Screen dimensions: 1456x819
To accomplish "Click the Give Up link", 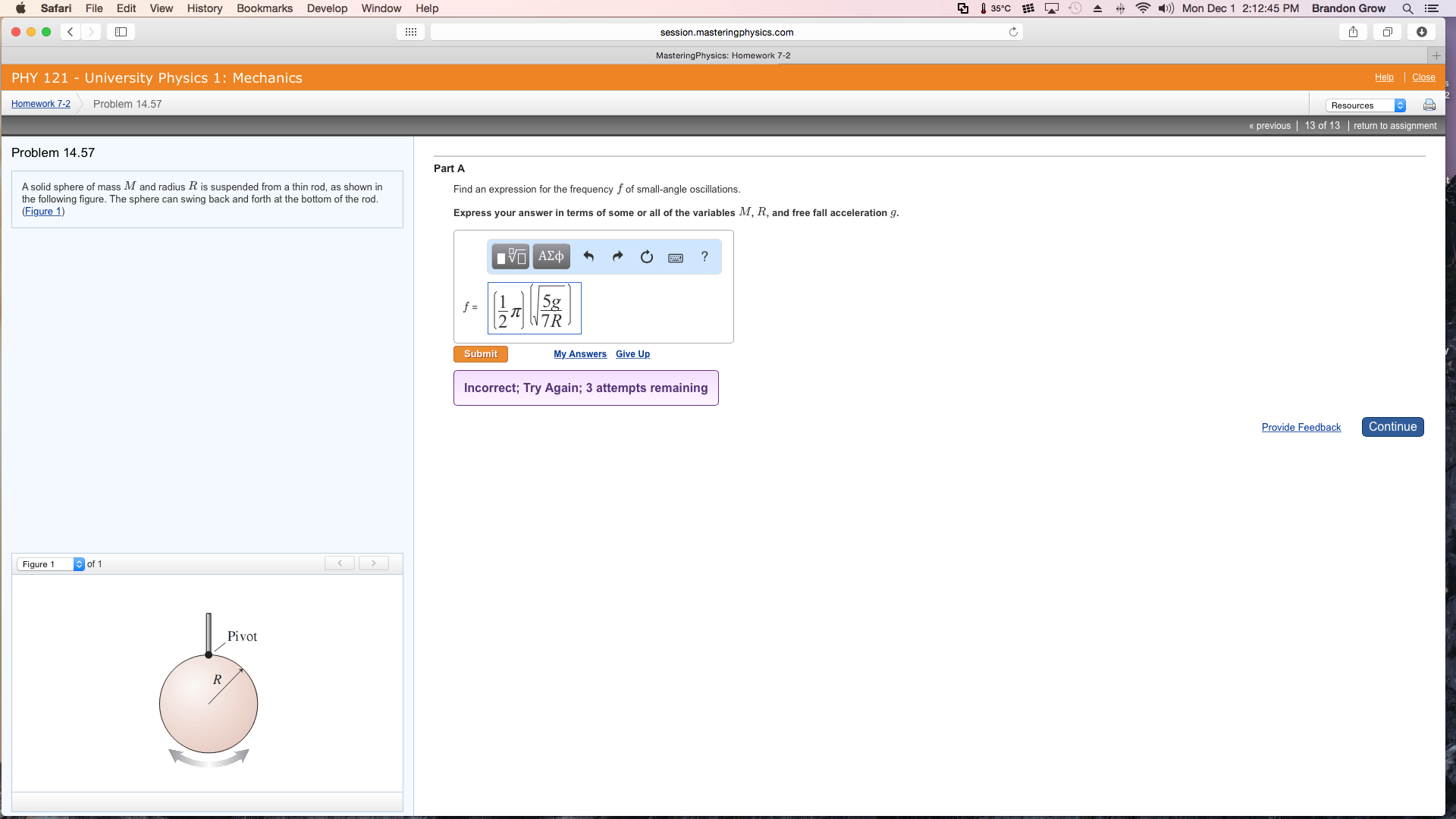I will coord(632,353).
